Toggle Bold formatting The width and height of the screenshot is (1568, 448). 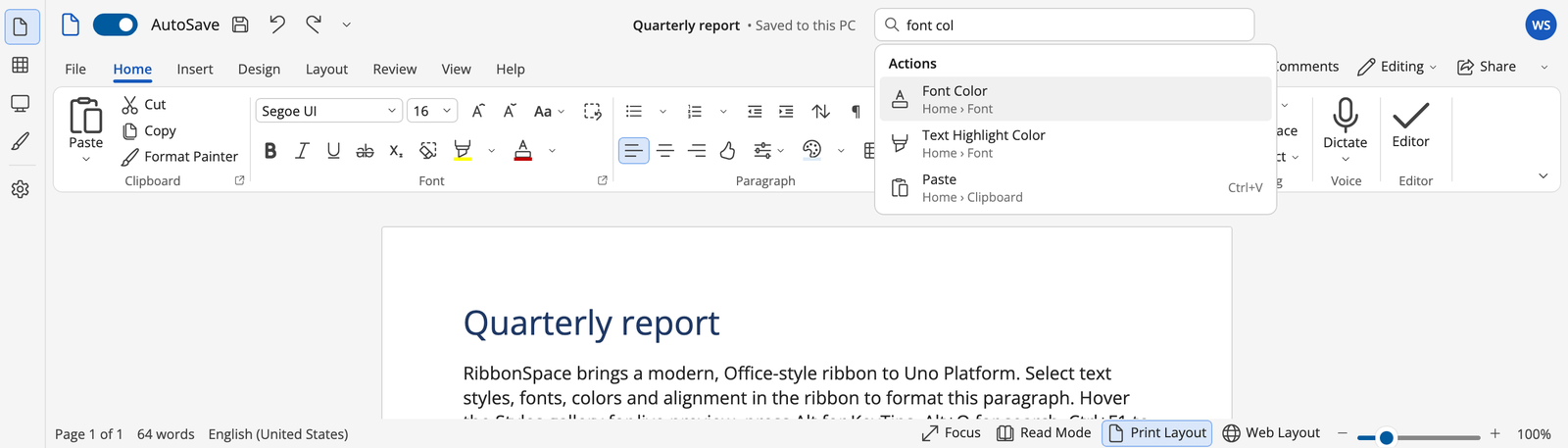coord(270,150)
